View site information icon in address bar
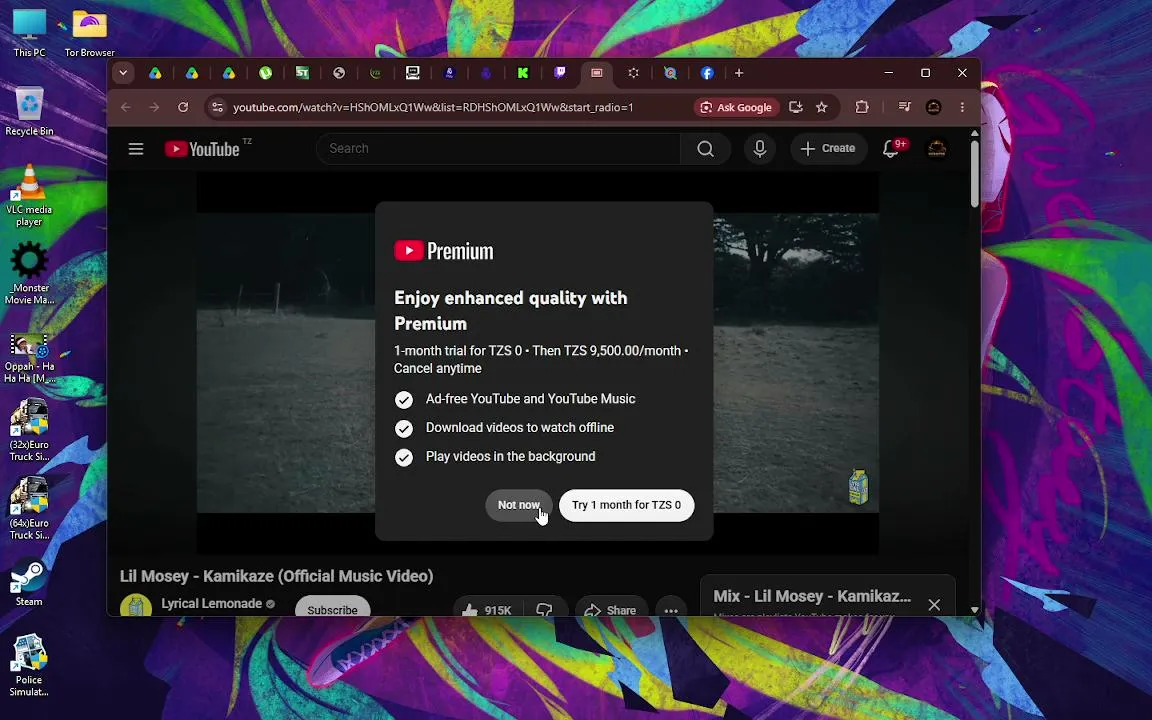1152x720 pixels. click(x=217, y=107)
